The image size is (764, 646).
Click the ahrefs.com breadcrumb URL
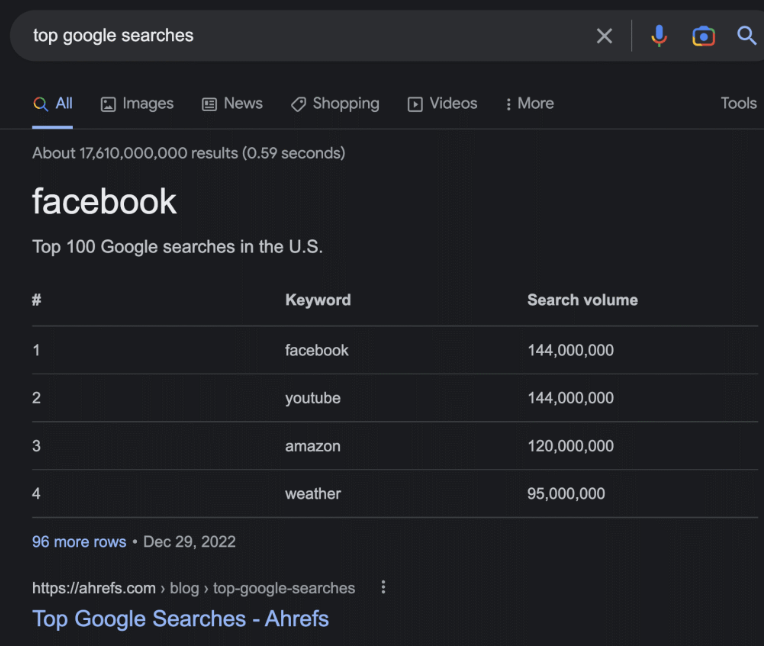click(x=193, y=588)
